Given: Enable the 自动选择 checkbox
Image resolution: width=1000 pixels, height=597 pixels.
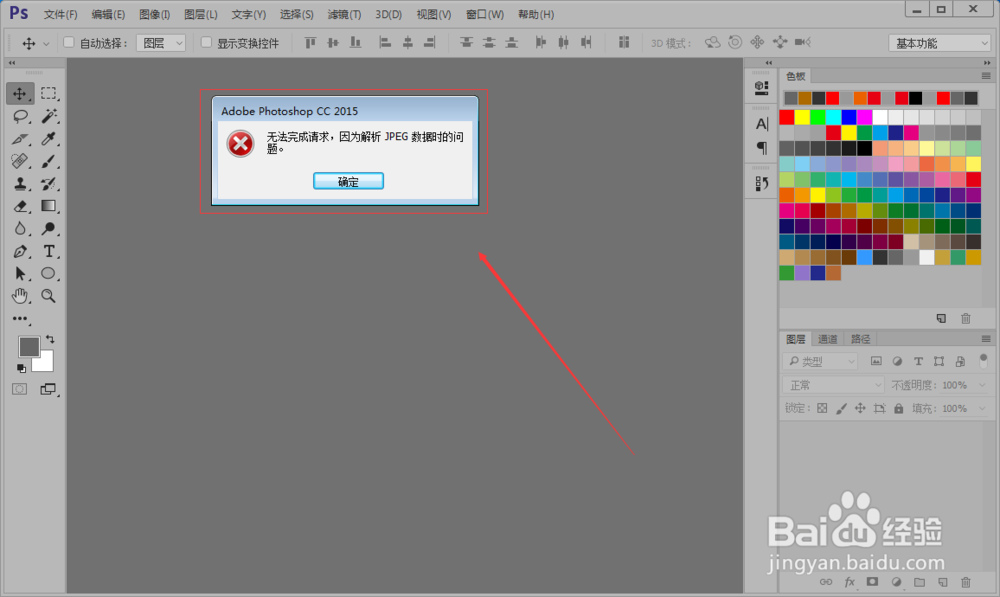Looking at the screenshot, I should (69, 43).
